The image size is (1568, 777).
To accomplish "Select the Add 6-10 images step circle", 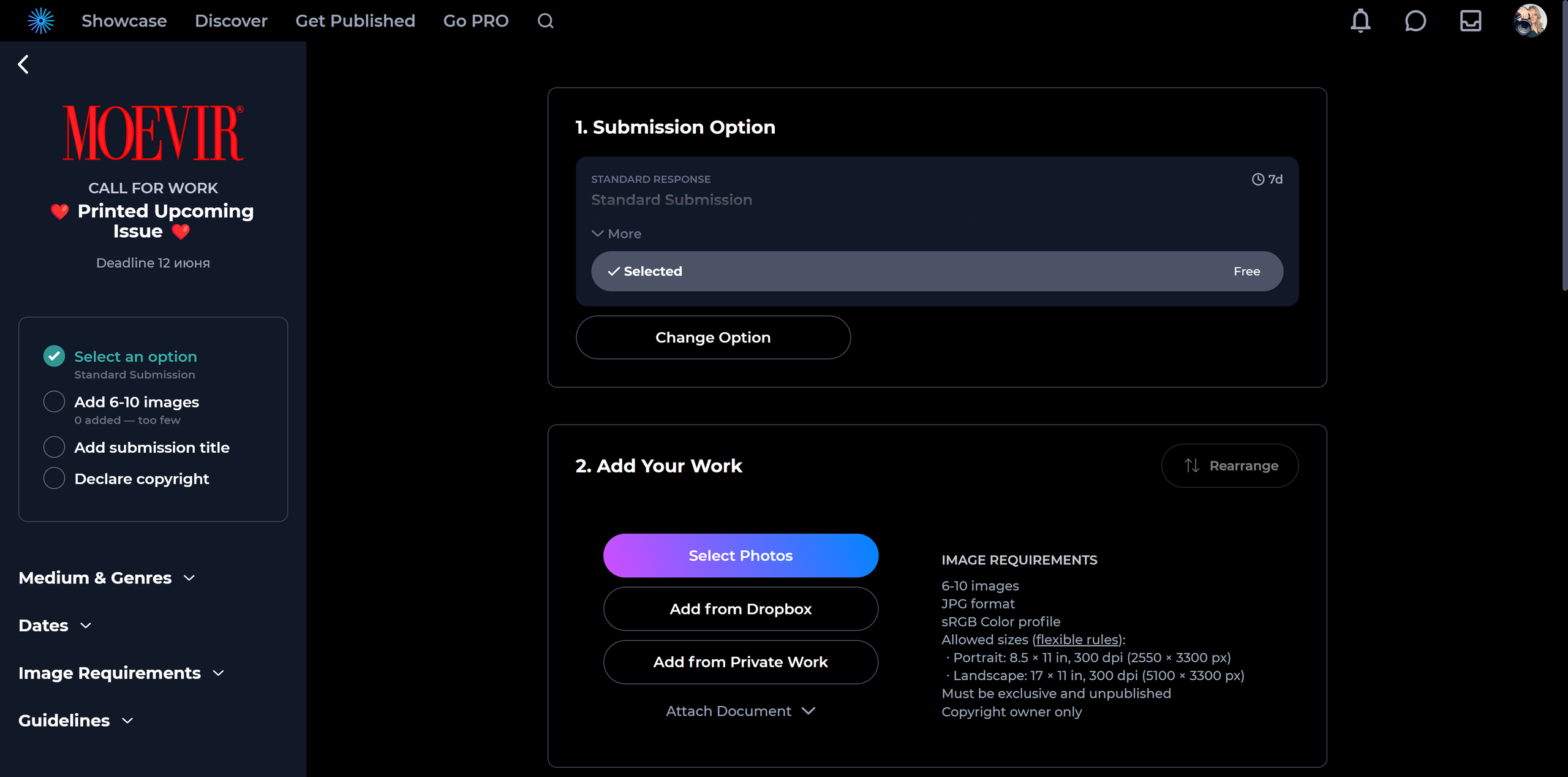I will (x=54, y=402).
